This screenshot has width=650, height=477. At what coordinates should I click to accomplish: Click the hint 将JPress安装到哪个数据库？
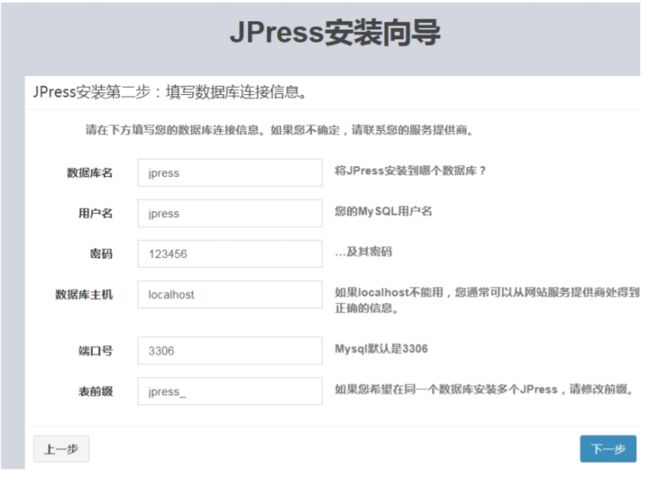tap(410, 171)
